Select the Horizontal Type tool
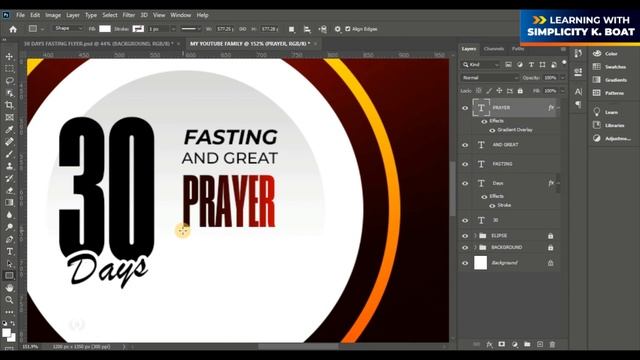Viewport: 640px width, 360px height. point(9,251)
